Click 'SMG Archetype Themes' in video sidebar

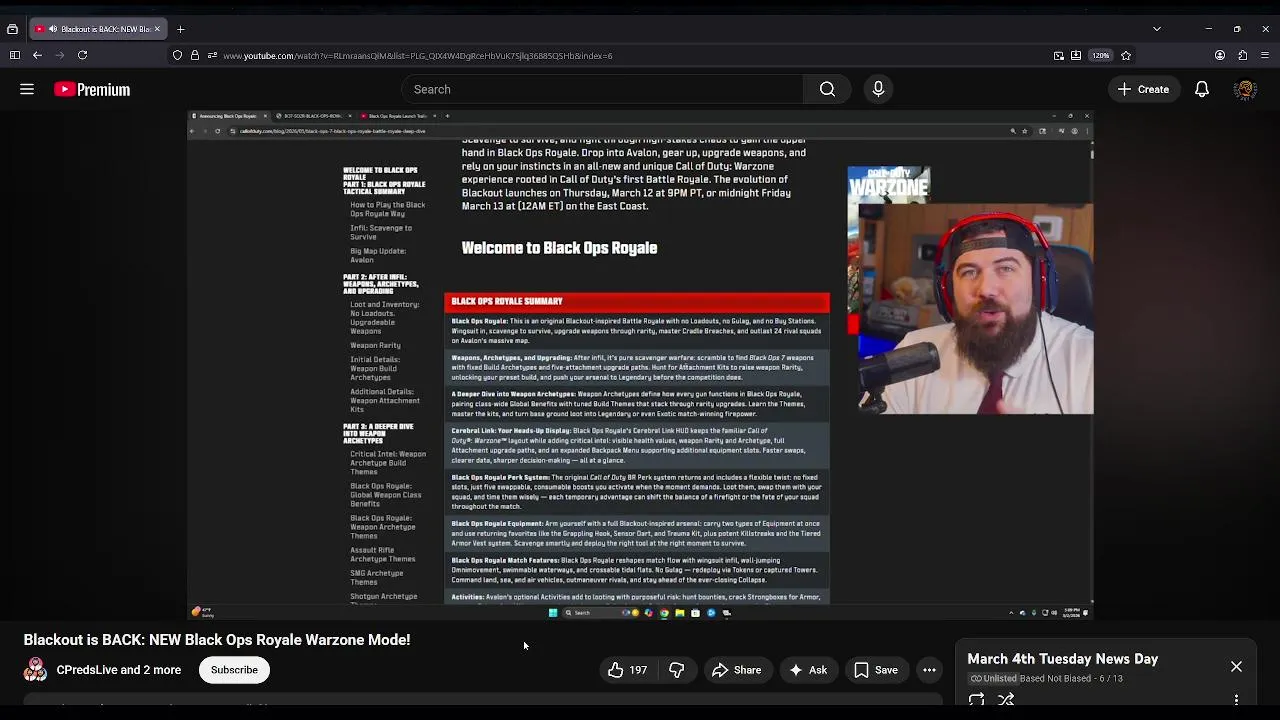pos(377,577)
